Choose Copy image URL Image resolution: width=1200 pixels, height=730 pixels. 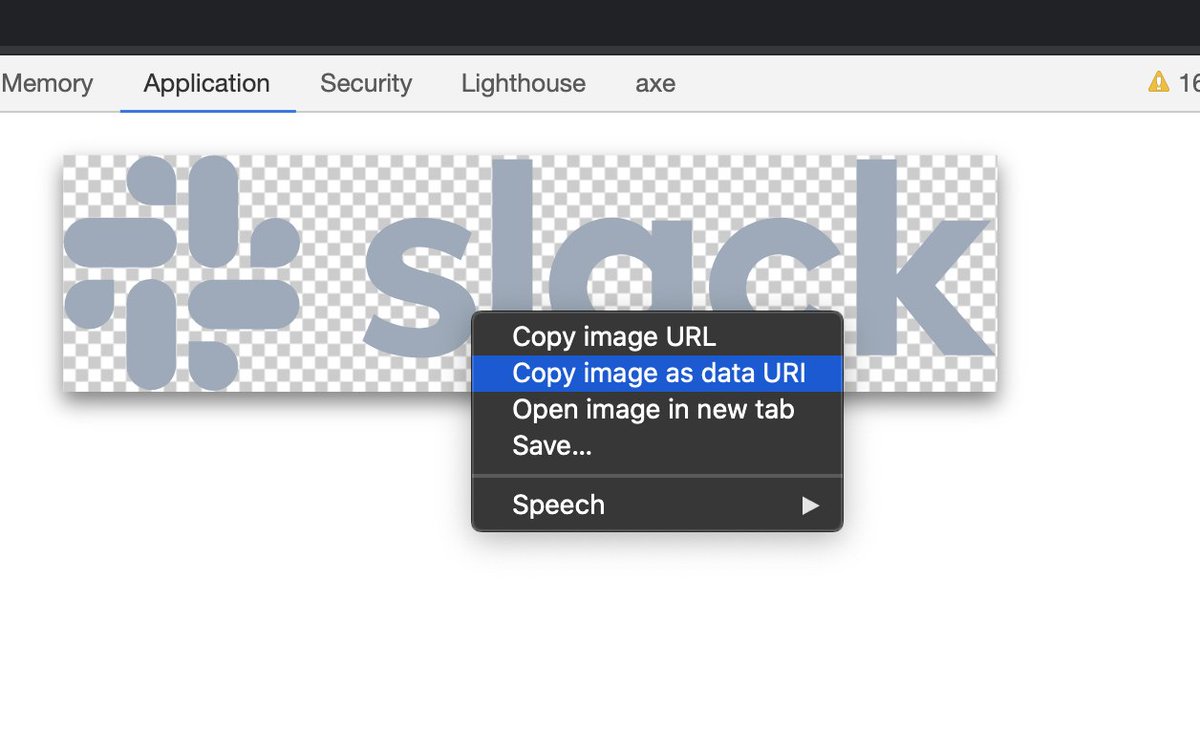point(614,337)
